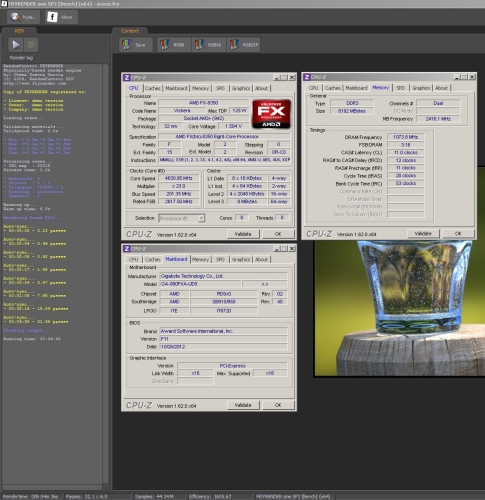Select the Context tab

[130, 31]
